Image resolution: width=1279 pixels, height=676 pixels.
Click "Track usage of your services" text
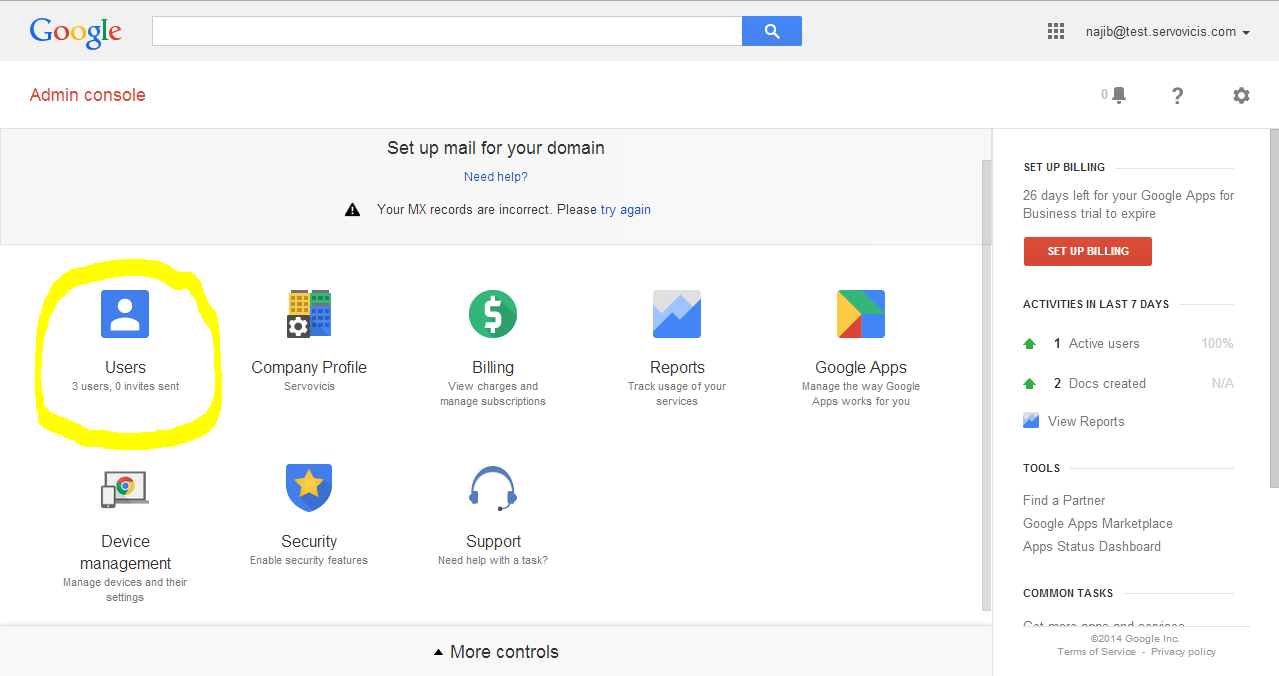677,394
